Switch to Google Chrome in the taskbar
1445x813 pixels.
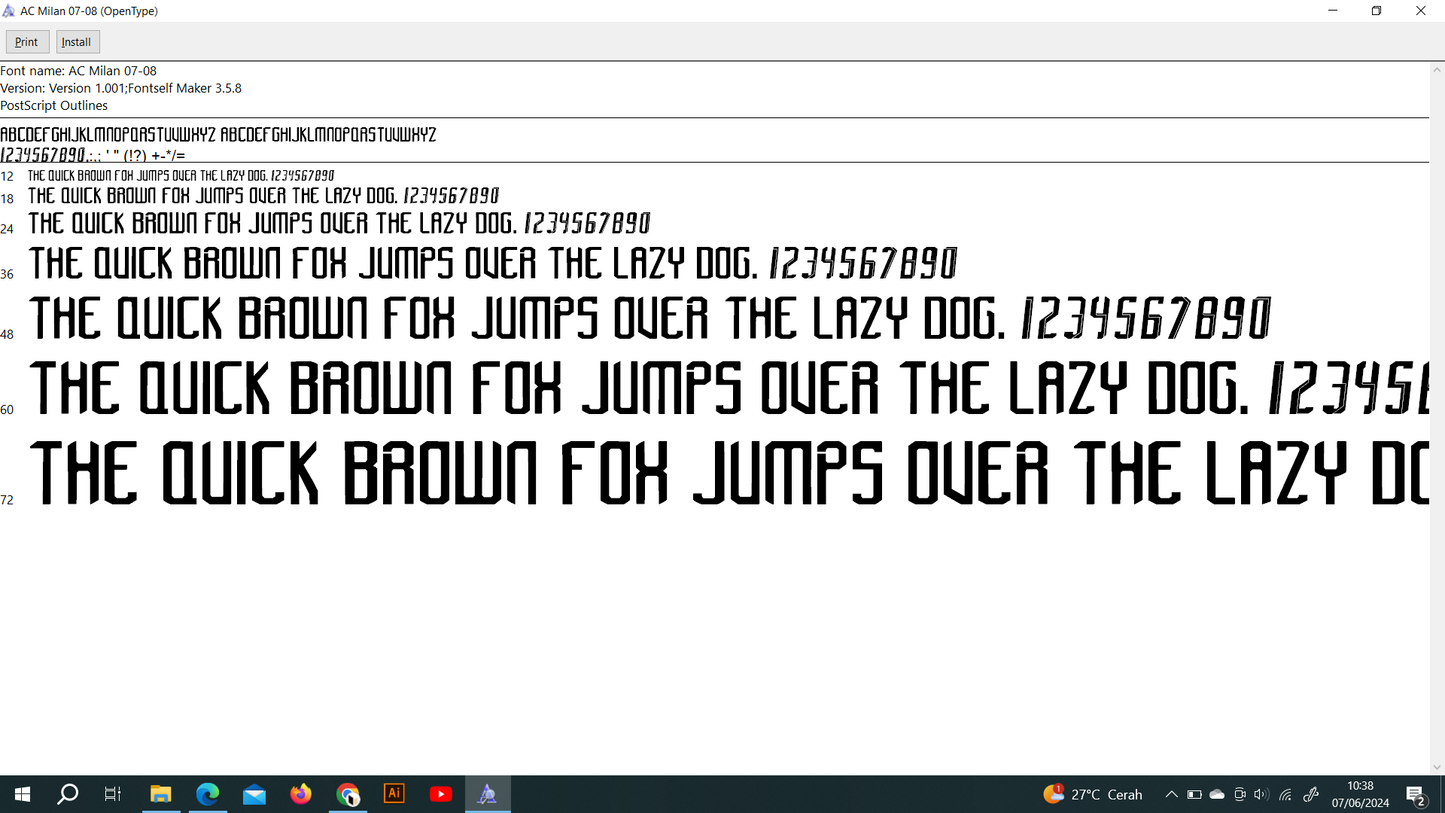coord(347,794)
